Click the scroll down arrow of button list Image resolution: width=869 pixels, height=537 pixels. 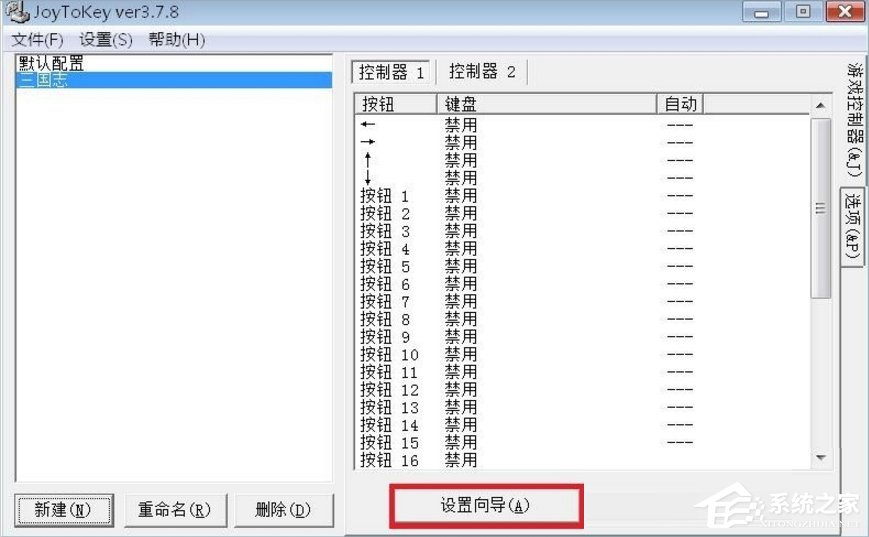point(821,458)
